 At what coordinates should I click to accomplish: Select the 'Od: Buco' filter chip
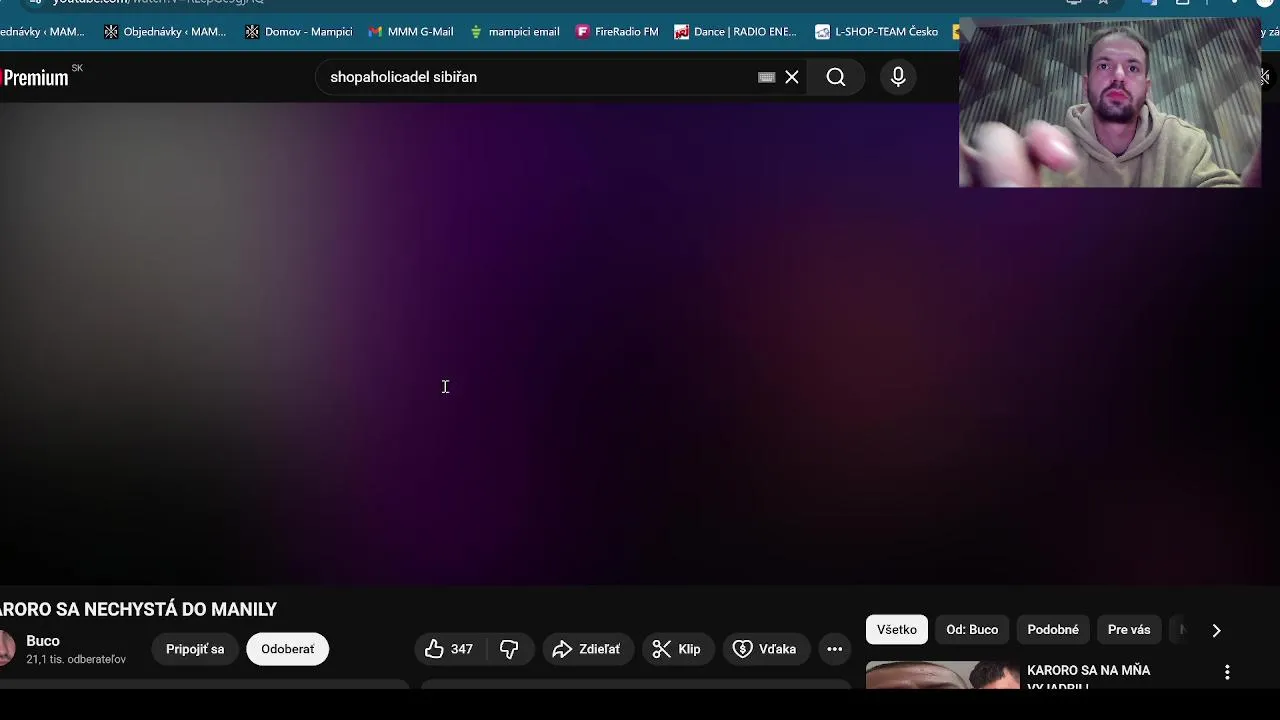pos(972,630)
